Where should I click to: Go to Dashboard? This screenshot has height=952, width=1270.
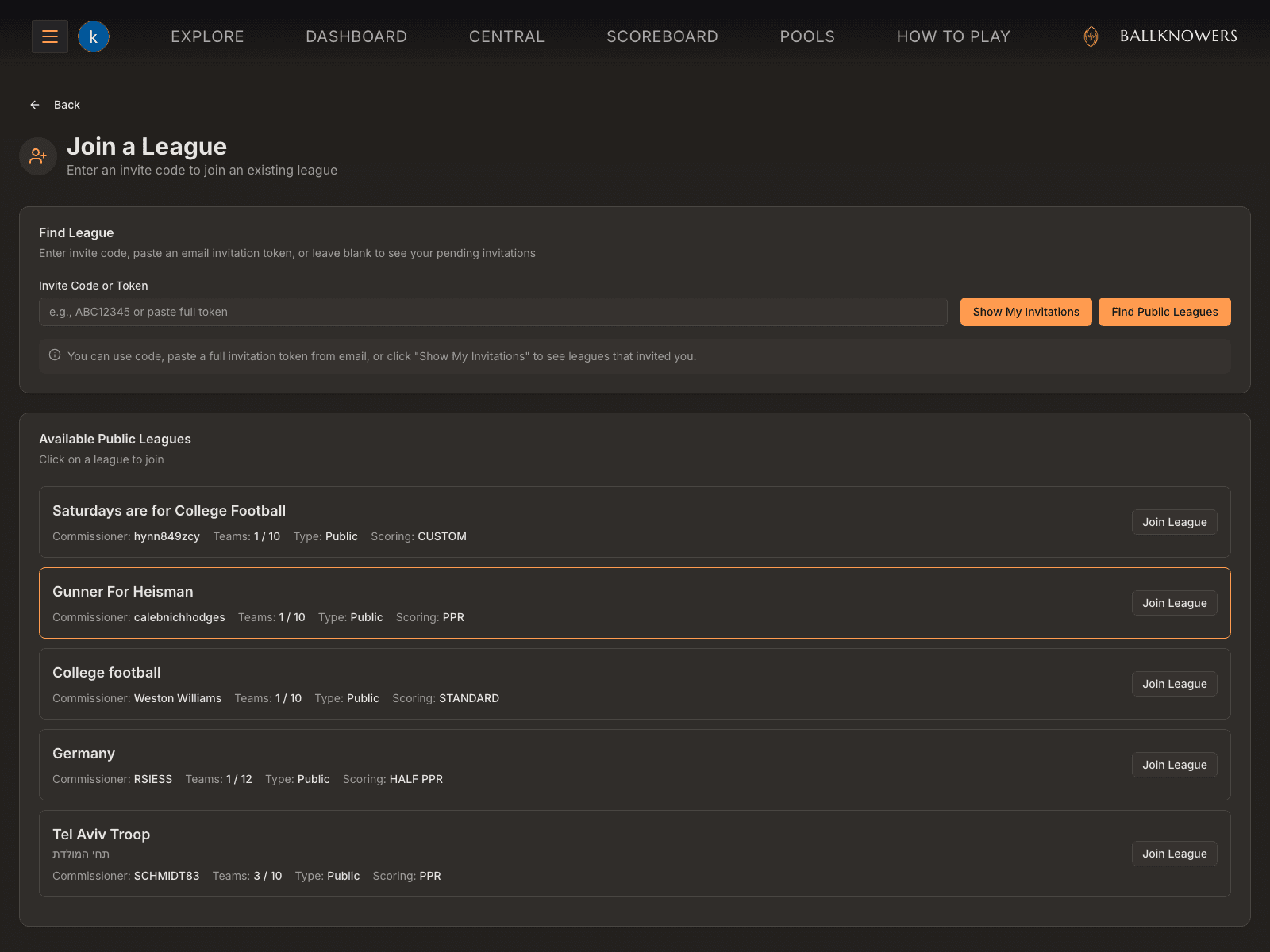click(x=356, y=36)
